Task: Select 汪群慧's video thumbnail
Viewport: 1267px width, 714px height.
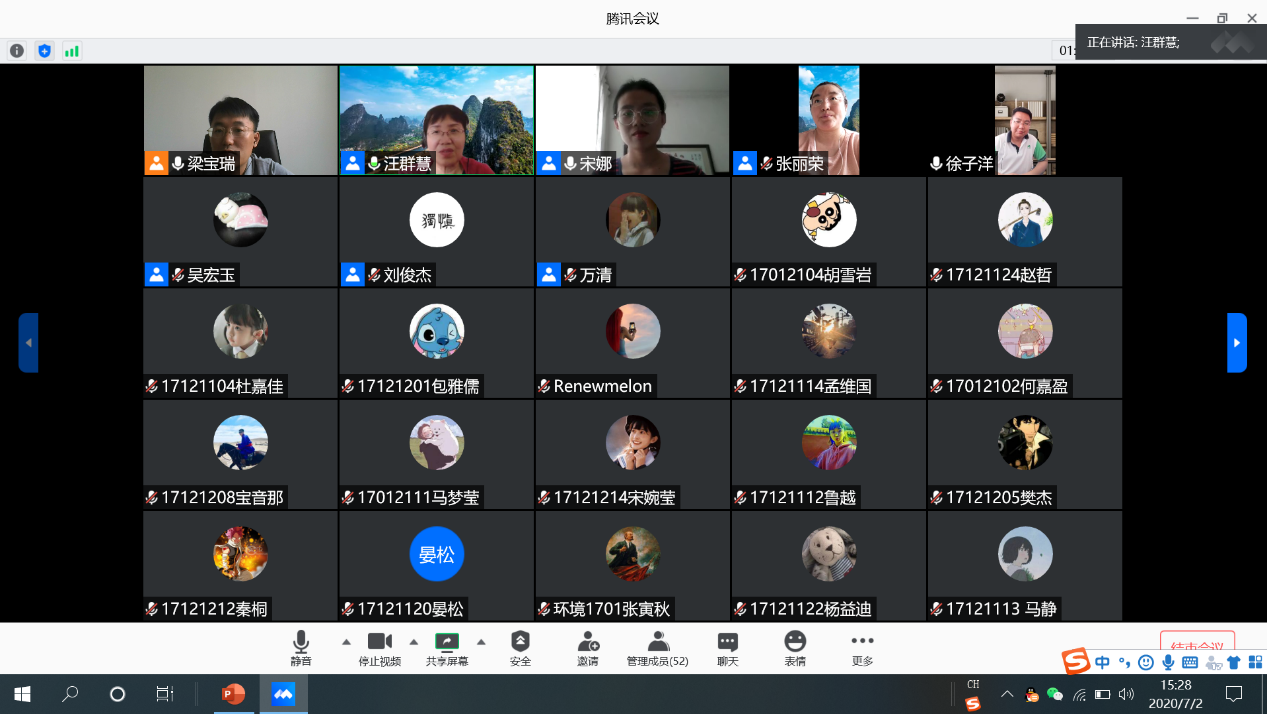Action: coord(436,120)
